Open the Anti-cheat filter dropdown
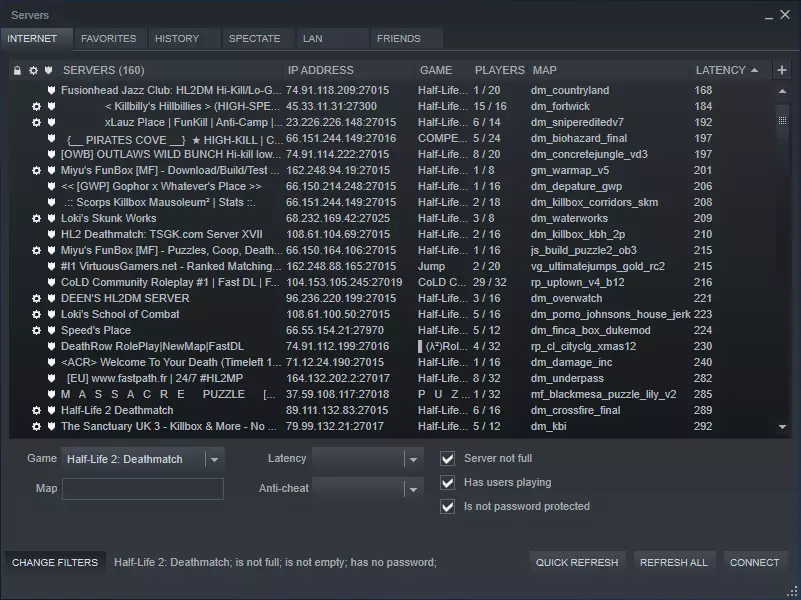 (413, 489)
